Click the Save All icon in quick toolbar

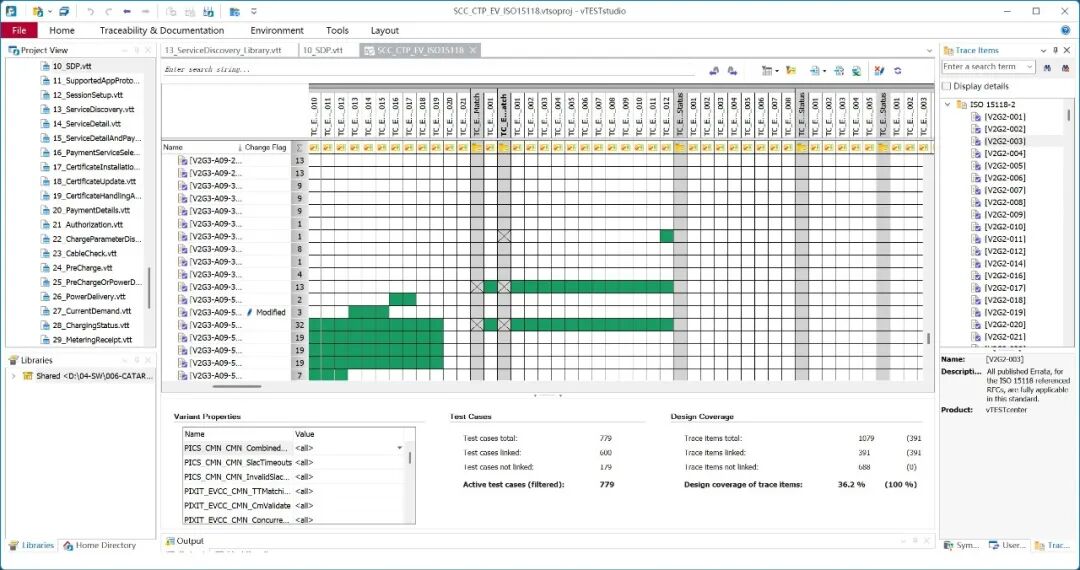click(x=63, y=11)
